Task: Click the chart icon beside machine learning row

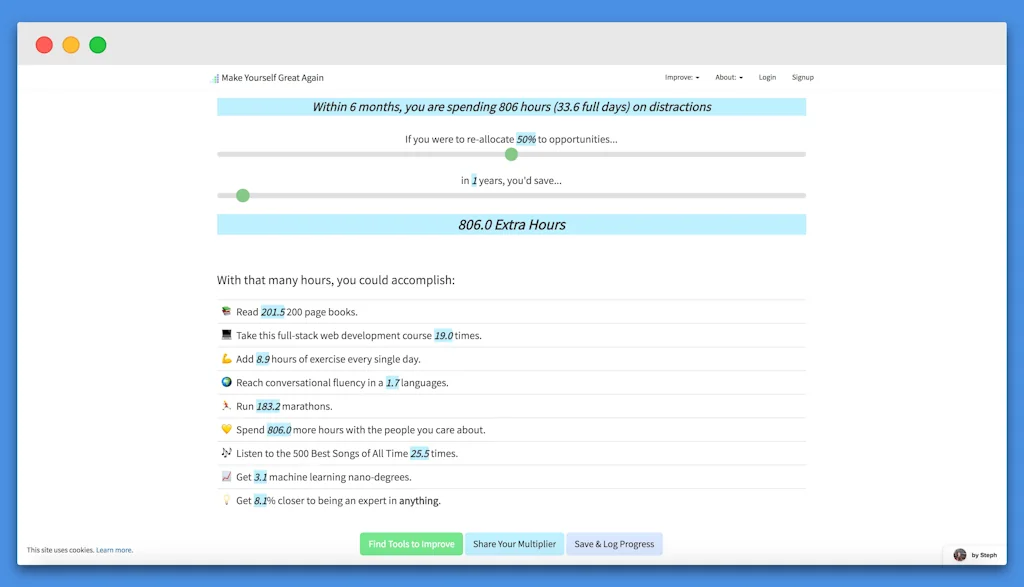Action: (x=226, y=477)
